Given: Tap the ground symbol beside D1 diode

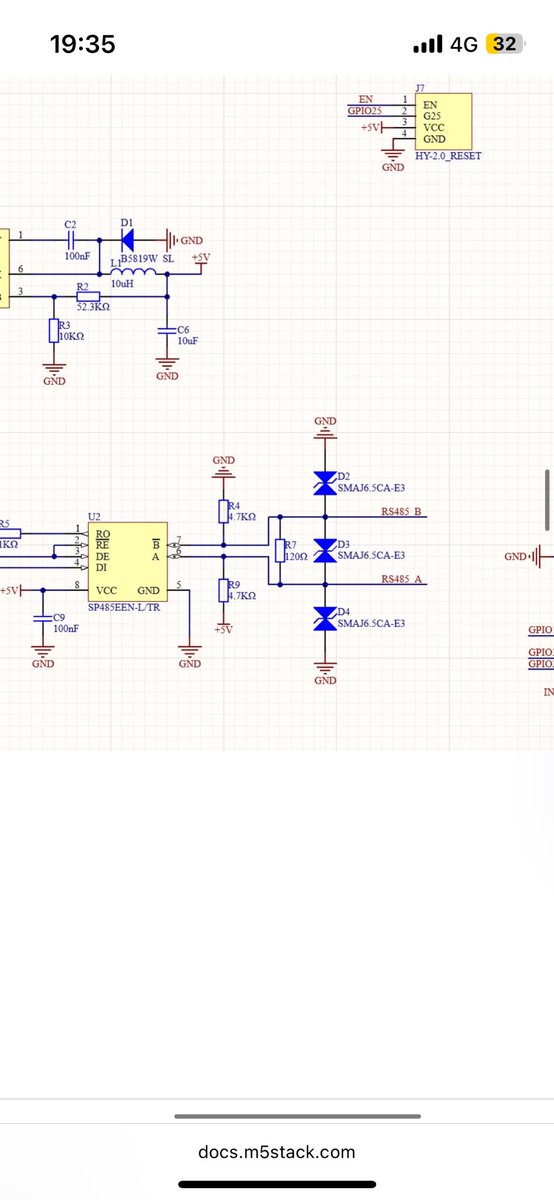Looking at the screenshot, I should (x=173, y=240).
